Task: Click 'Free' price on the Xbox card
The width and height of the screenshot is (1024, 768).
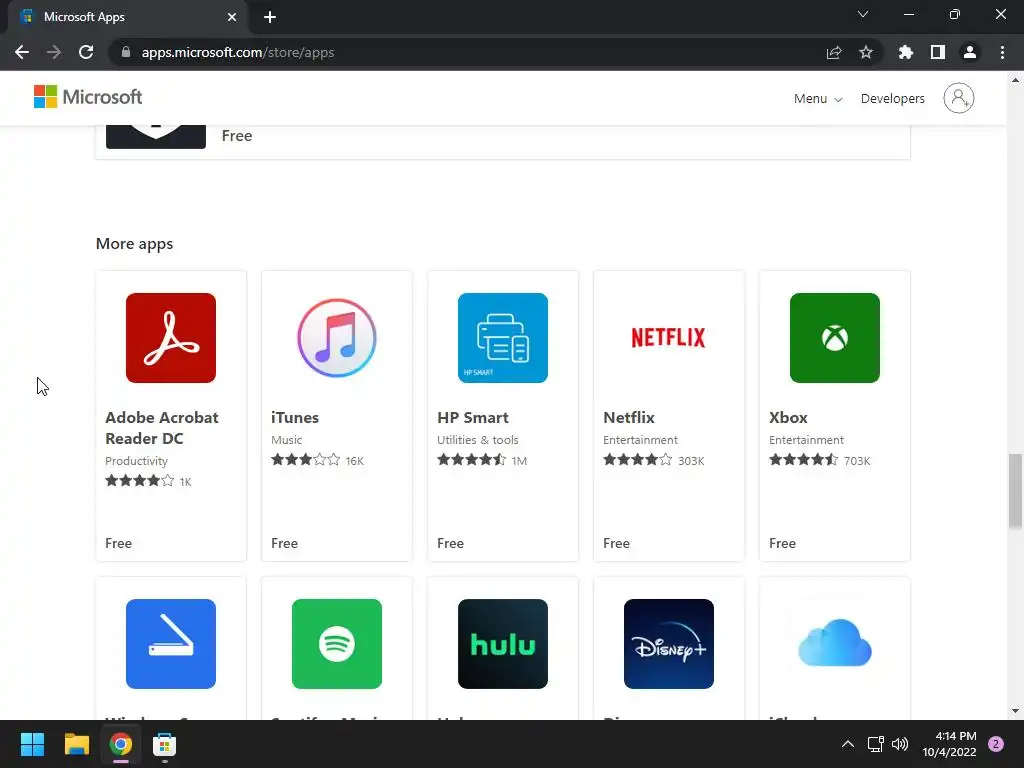Action: (x=782, y=543)
